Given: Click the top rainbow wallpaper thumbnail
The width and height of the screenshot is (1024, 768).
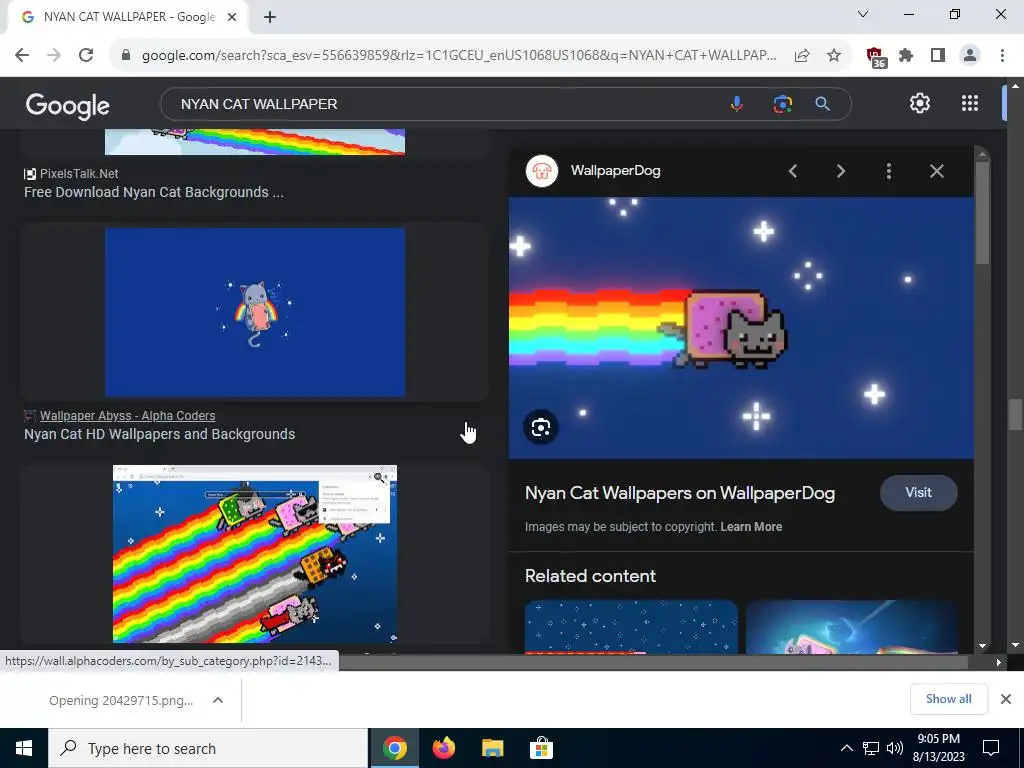Looking at the screenshot, I should 255,142.
